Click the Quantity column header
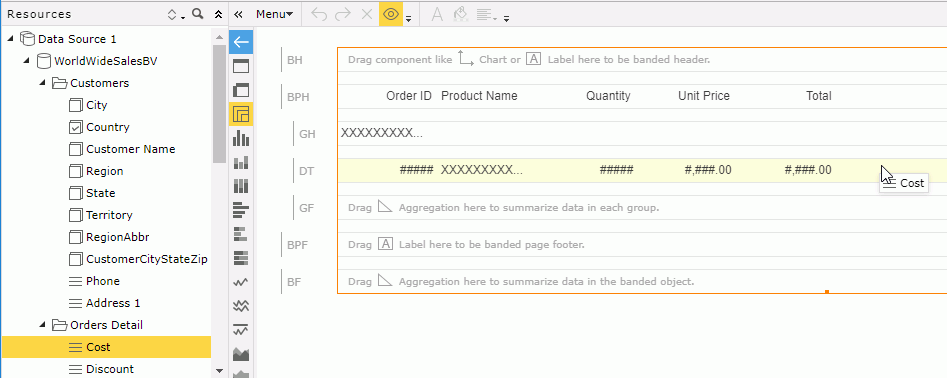 point(608,95)
